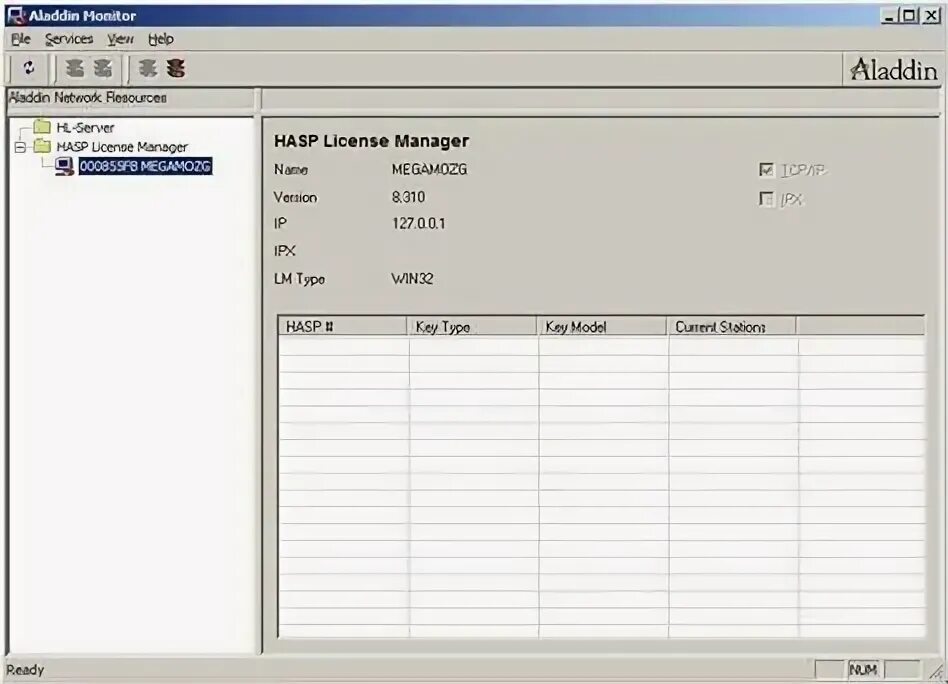Click the Current Stations column header
Viewport: 948px width, 684px height.
tap(732, 326)
